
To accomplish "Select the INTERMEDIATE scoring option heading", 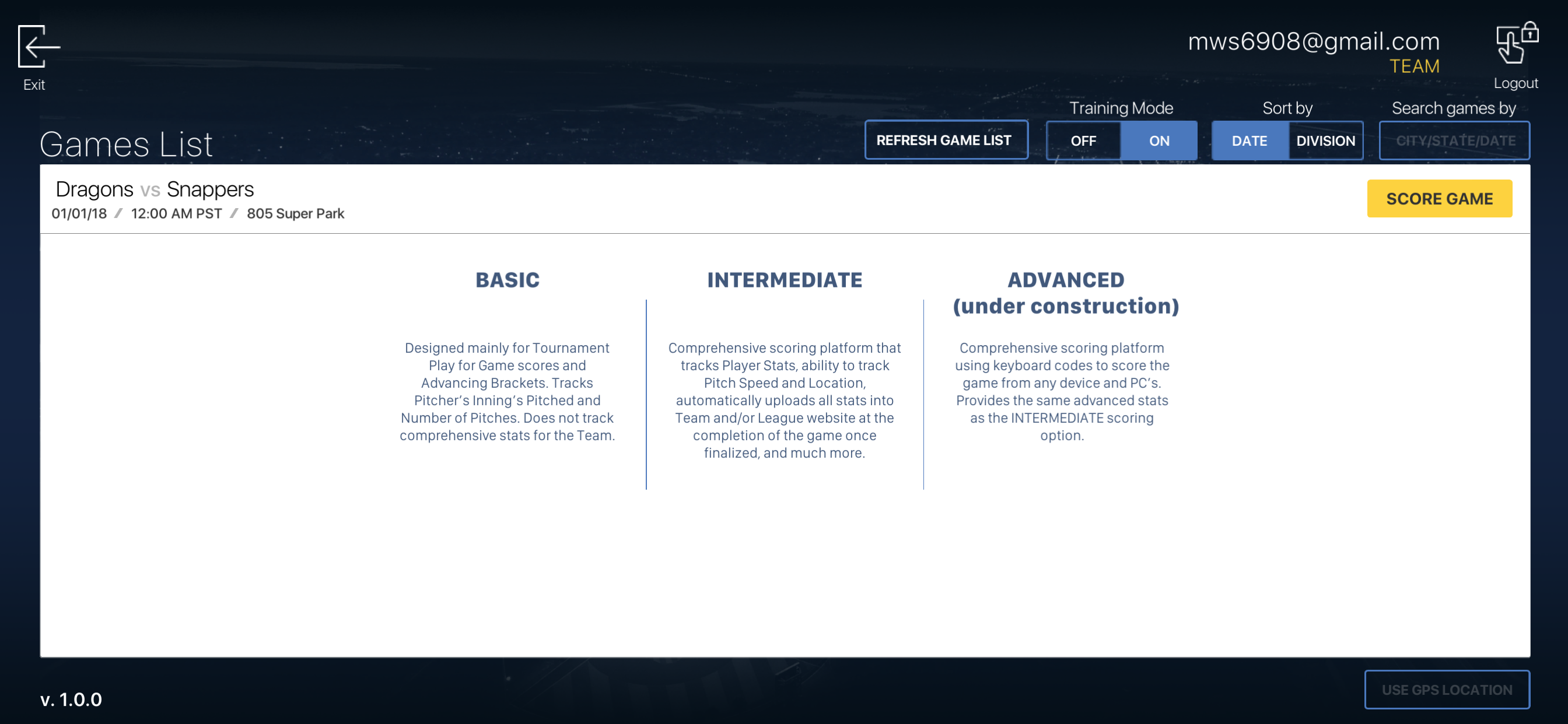I will pos(784,280).
